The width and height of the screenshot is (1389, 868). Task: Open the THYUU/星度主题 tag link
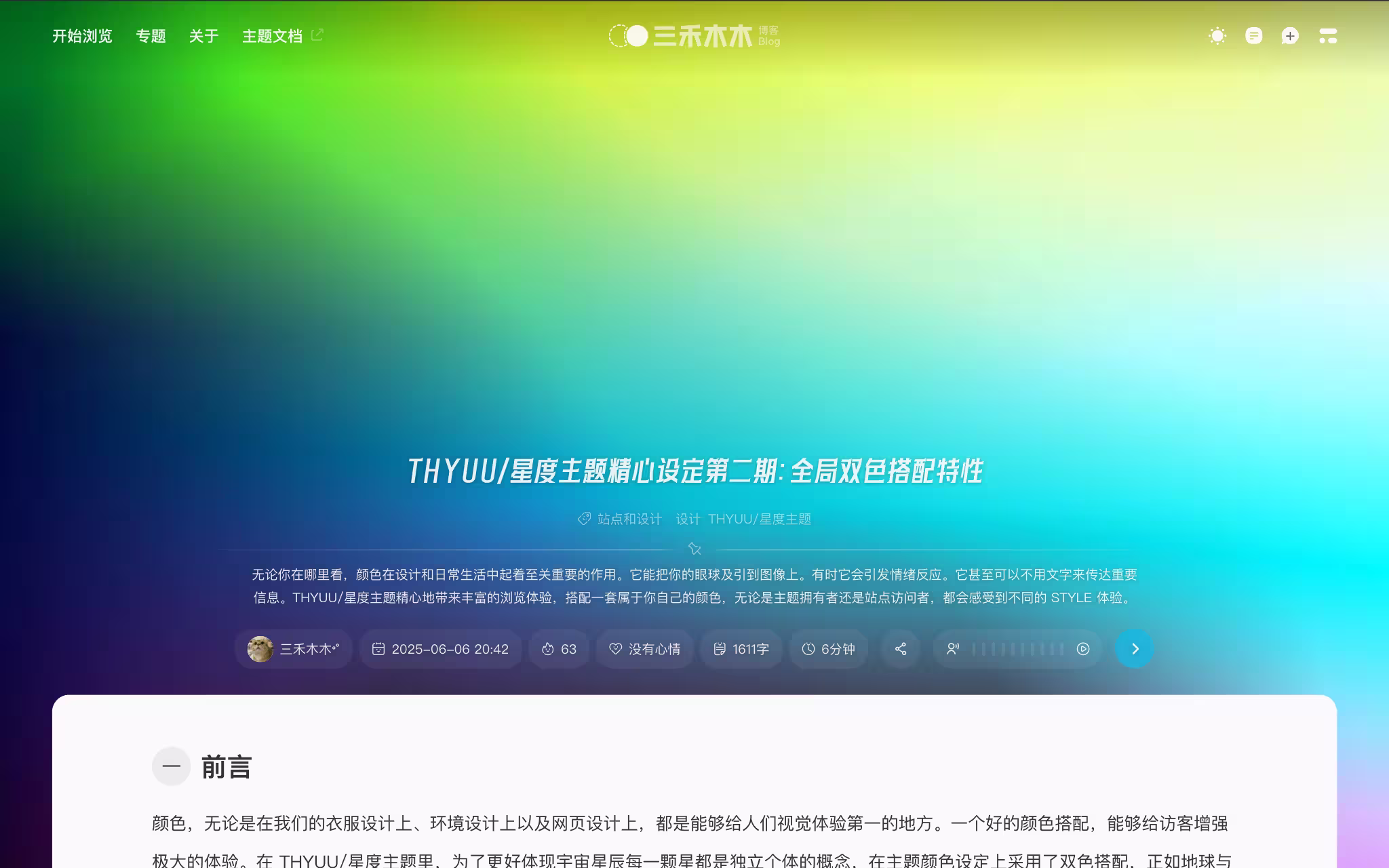pyautogui.click(x=760, y=519)
